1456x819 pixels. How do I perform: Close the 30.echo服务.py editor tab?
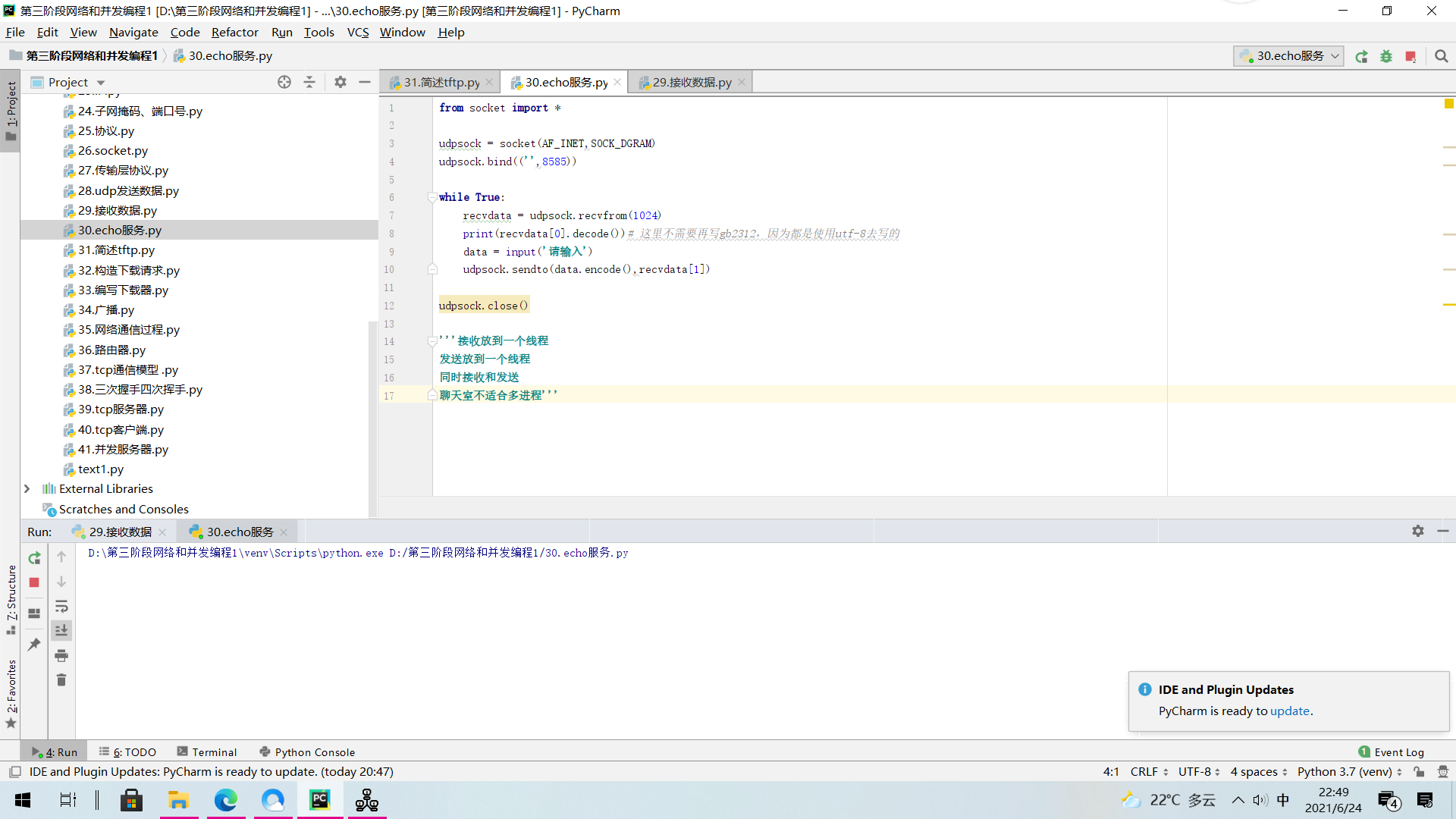[617, 82]
